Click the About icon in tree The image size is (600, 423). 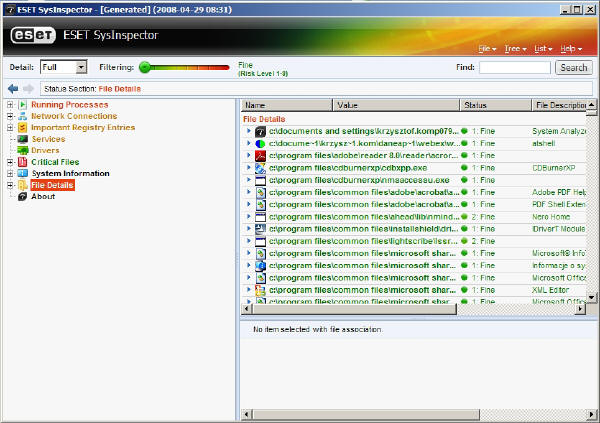pyautogui.click(x=23, y=196)
